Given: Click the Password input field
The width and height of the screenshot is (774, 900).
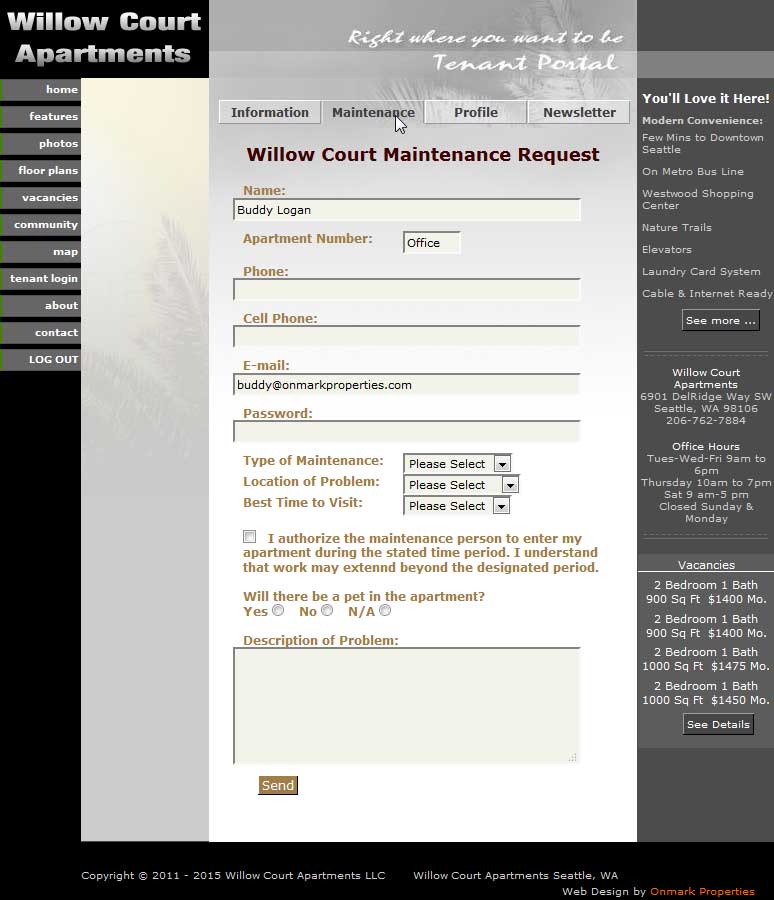Looking at the screenshot, I should tap(407, 432).
